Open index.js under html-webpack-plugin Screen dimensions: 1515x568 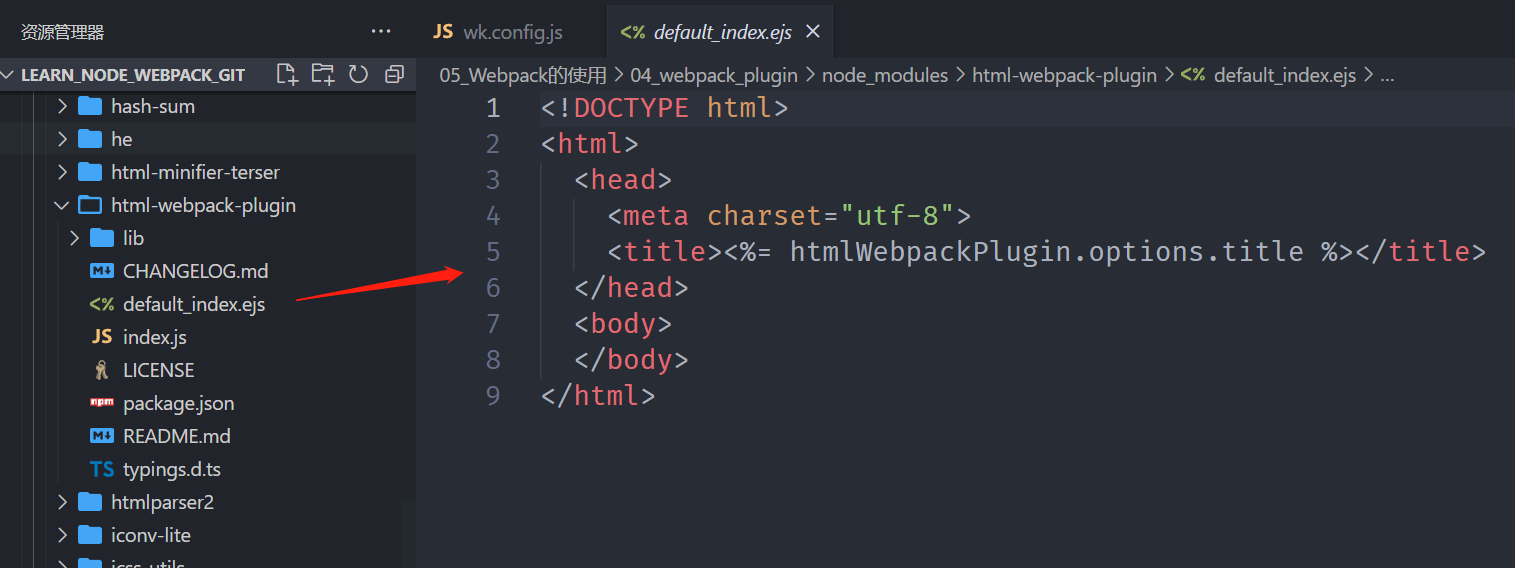pos(154,337)
